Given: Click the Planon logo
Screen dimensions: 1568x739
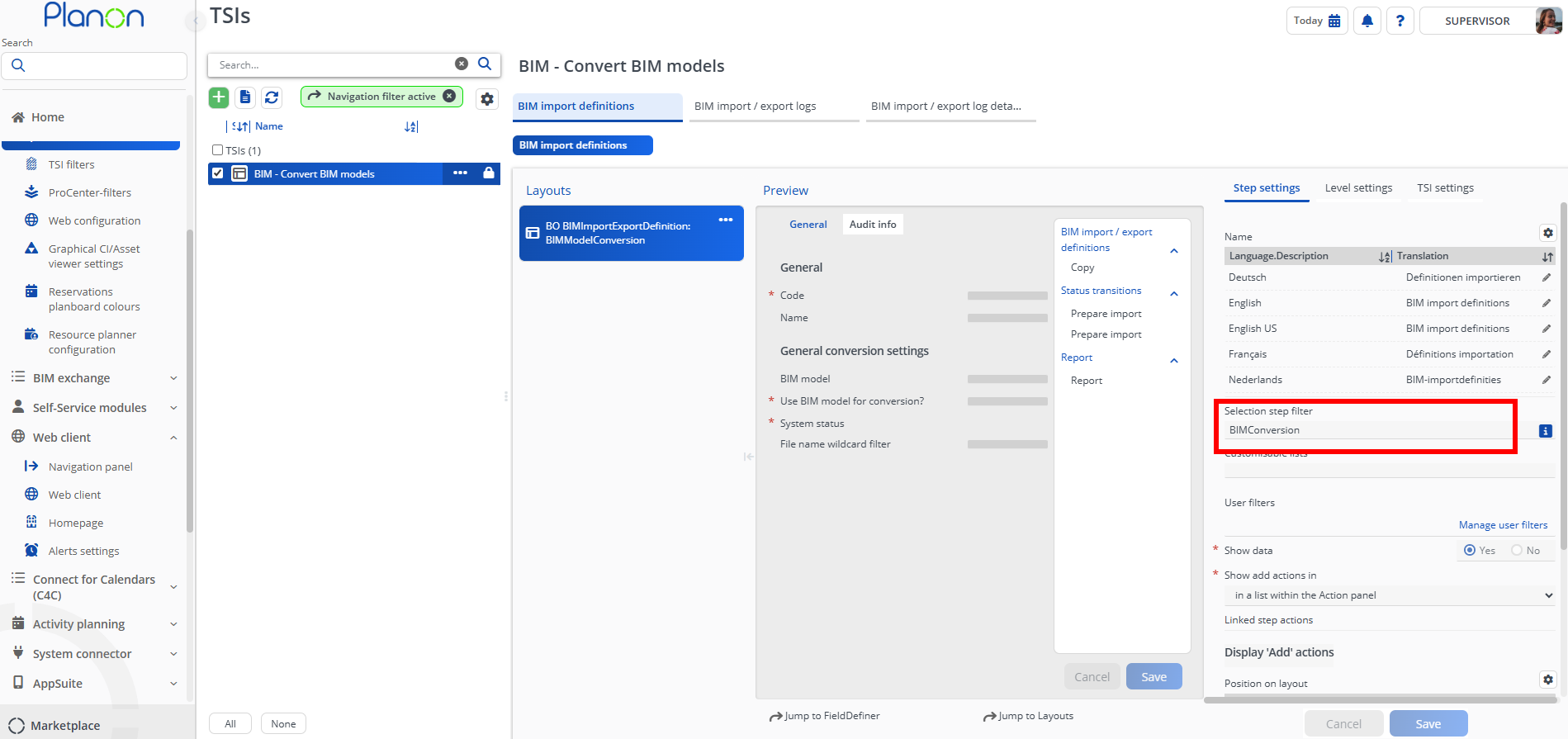Looking at the screenshot, I should [x=94, y=15].
